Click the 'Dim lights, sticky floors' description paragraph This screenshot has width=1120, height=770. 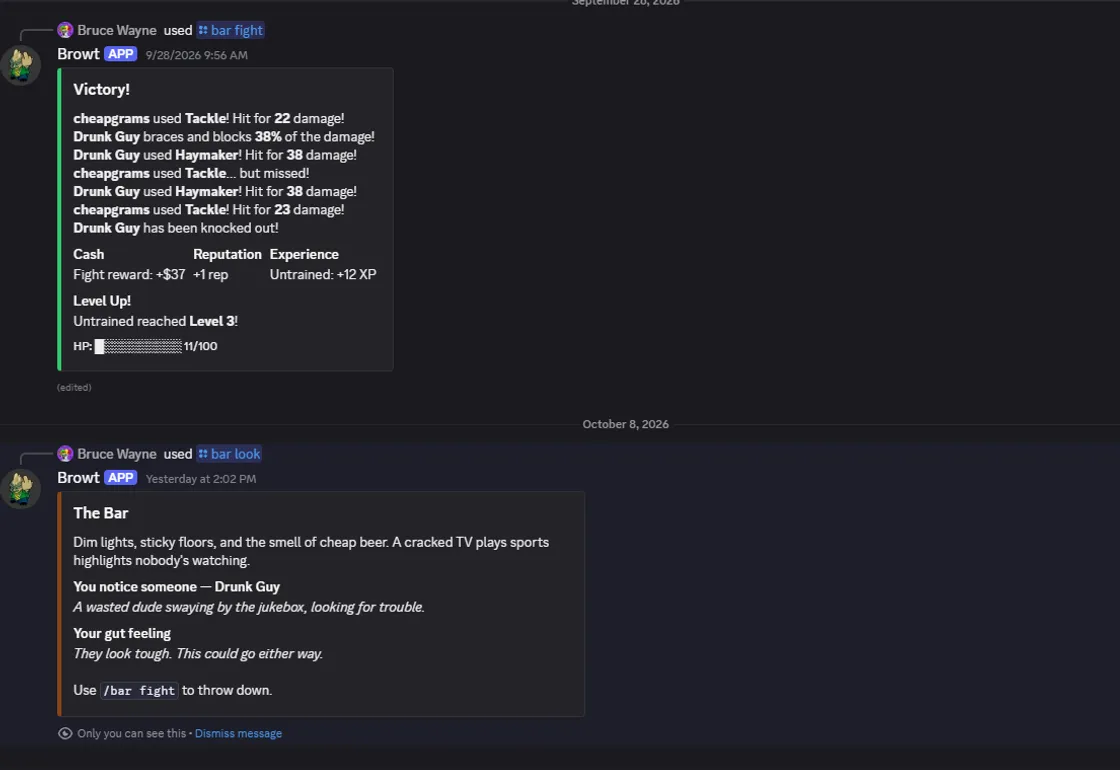pyautogui.click(x=311, y=551)
